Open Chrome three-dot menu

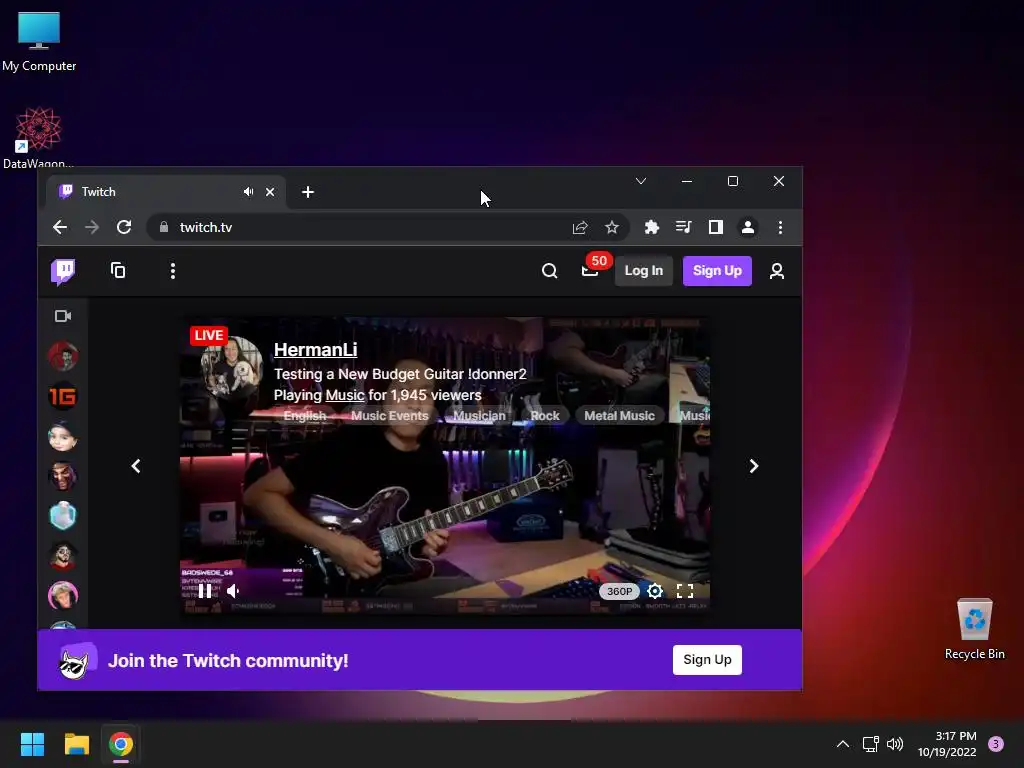click(780, 227)
